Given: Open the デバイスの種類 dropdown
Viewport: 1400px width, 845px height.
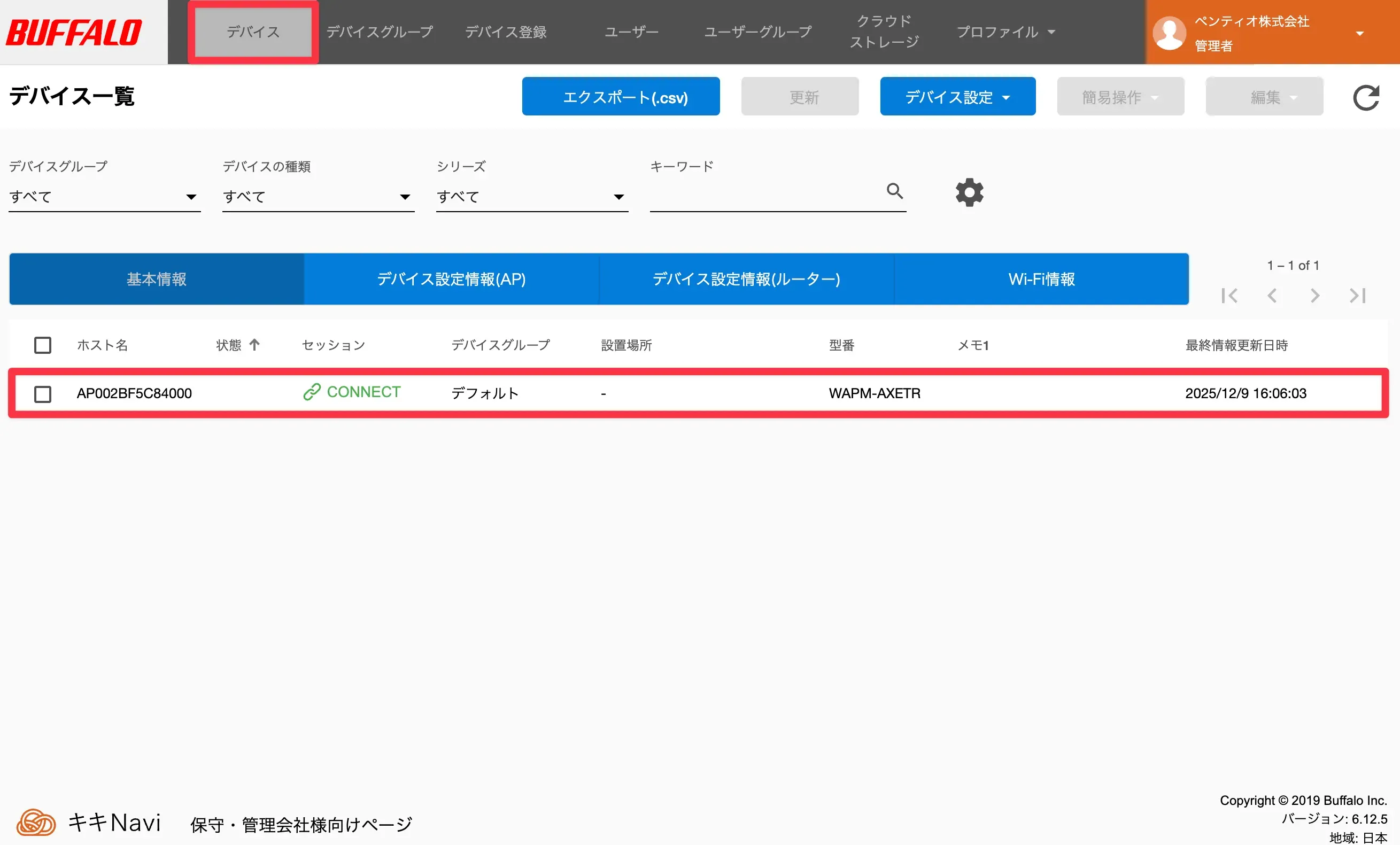Looking at the screenshot, I should coord(318,197).
